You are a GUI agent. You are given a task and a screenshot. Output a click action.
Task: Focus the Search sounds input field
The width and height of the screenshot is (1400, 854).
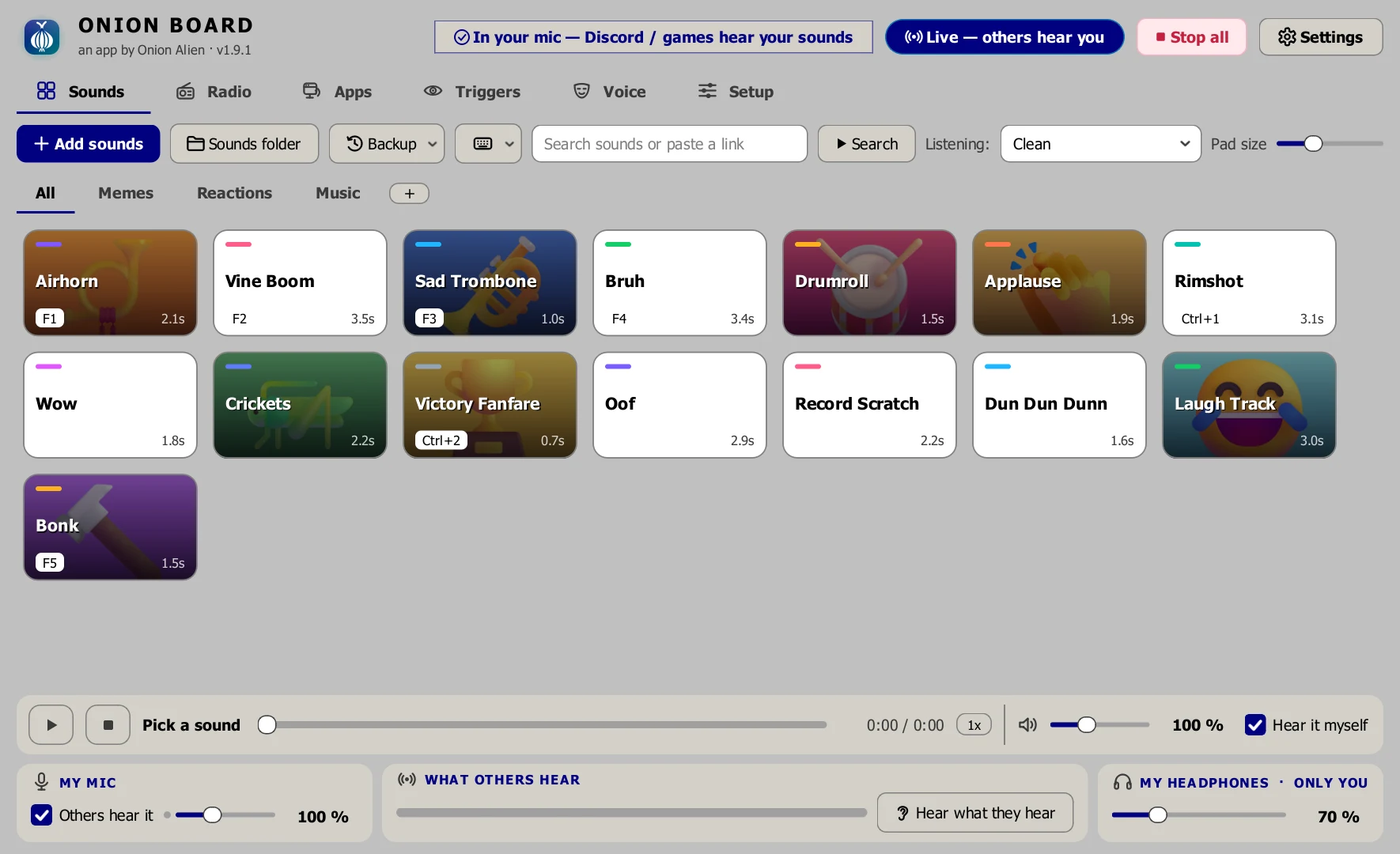(669, 144)
